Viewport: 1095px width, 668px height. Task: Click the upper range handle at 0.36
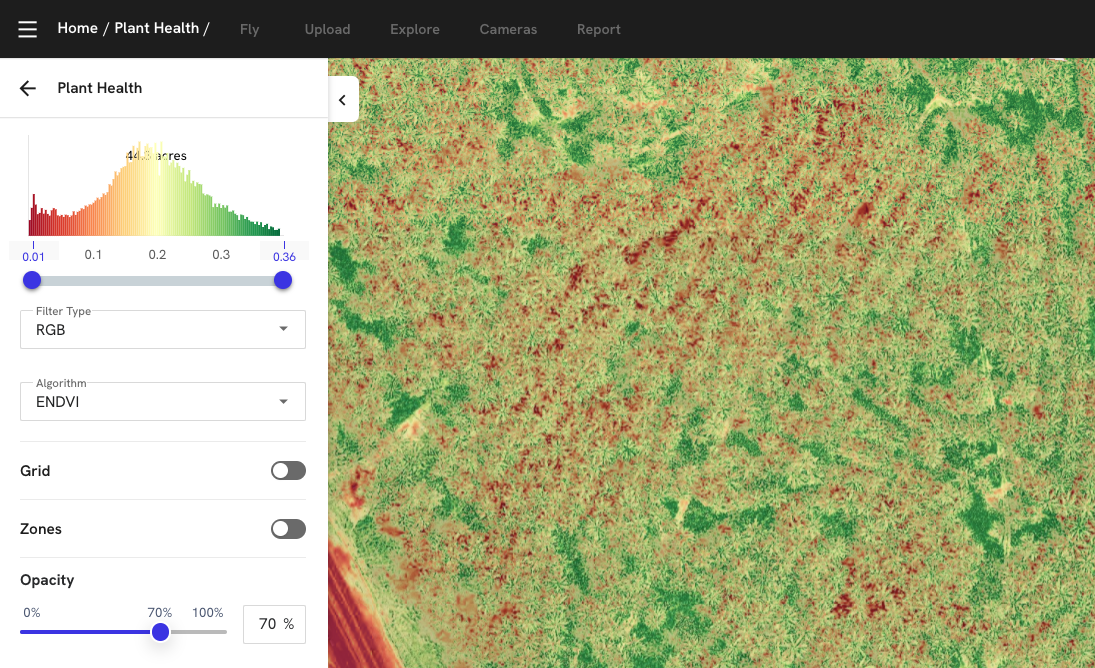coord(283,281)
